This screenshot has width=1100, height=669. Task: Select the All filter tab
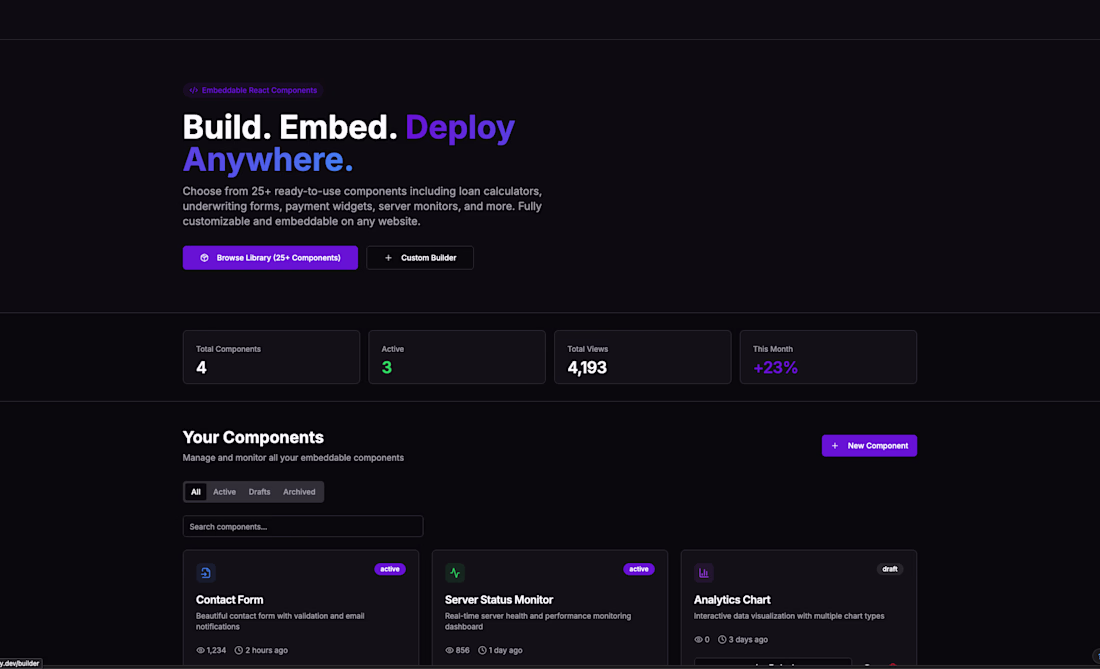[x=196, y=492]
